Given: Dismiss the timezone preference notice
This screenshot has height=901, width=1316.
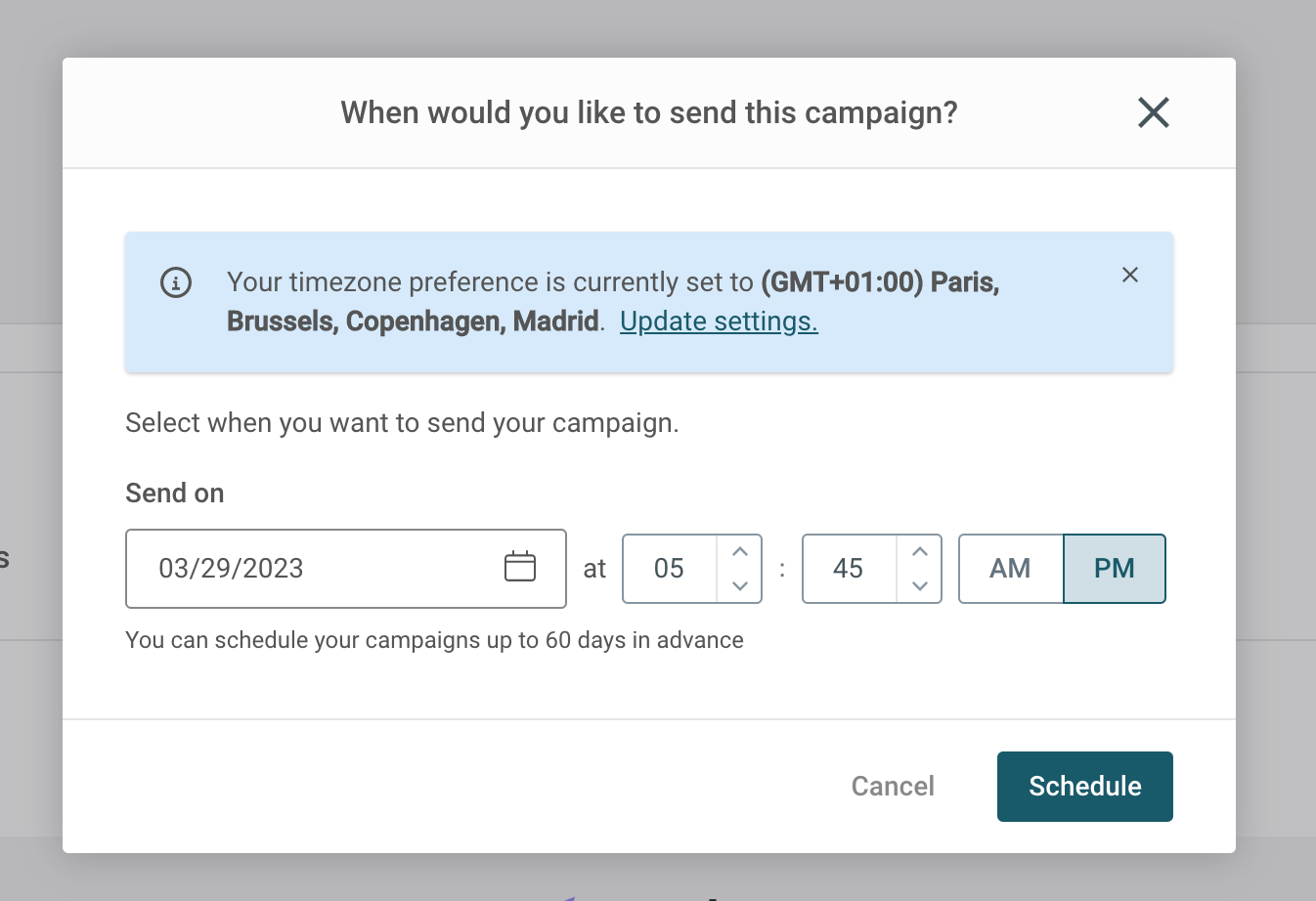Looking at the screenshot, I should tap(1130, 275).
